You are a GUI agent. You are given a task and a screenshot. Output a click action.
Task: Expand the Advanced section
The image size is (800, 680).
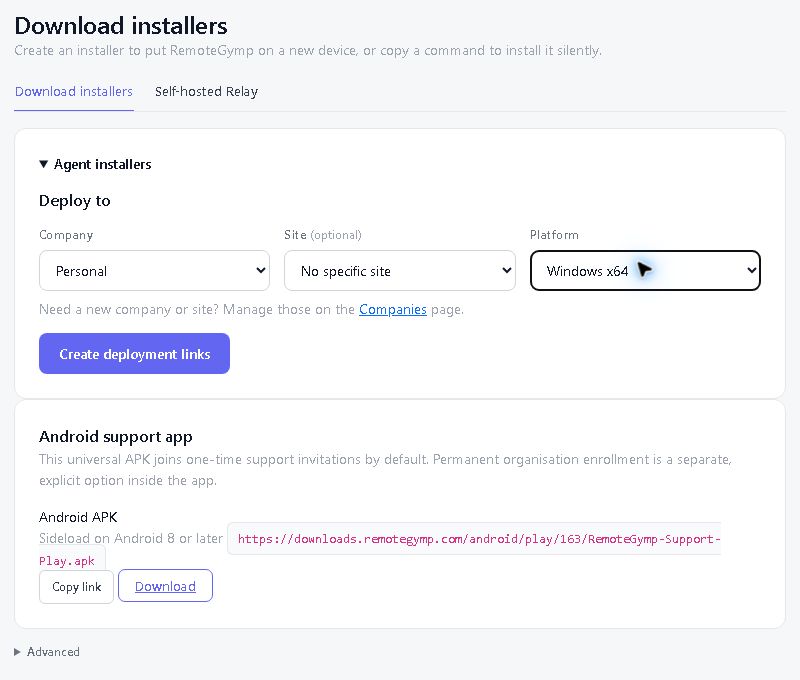click(47, 652)
